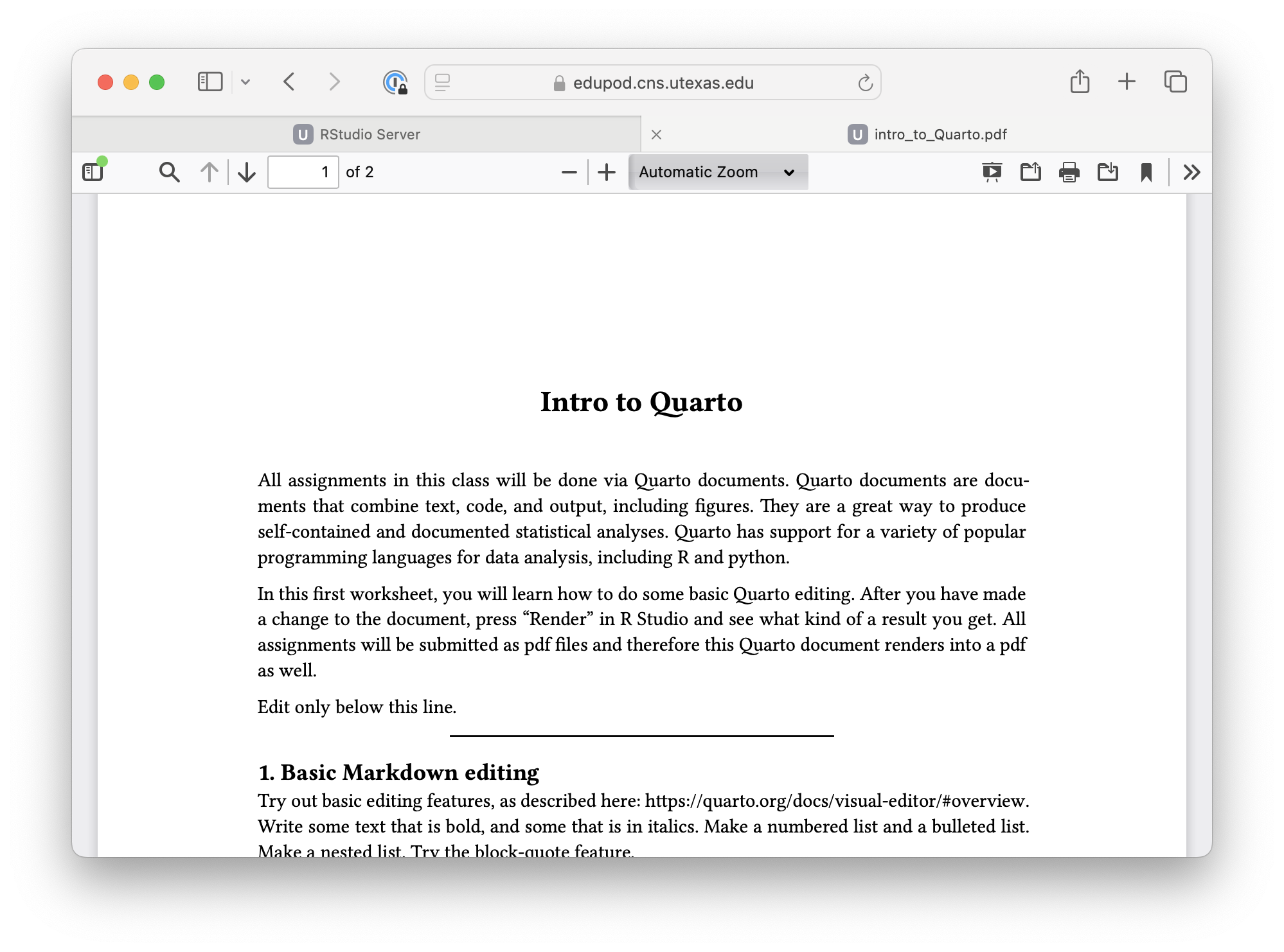Screen dimensions: 1284x952
Task: Toggle the Safari sidebar
Action: [210, 82]
